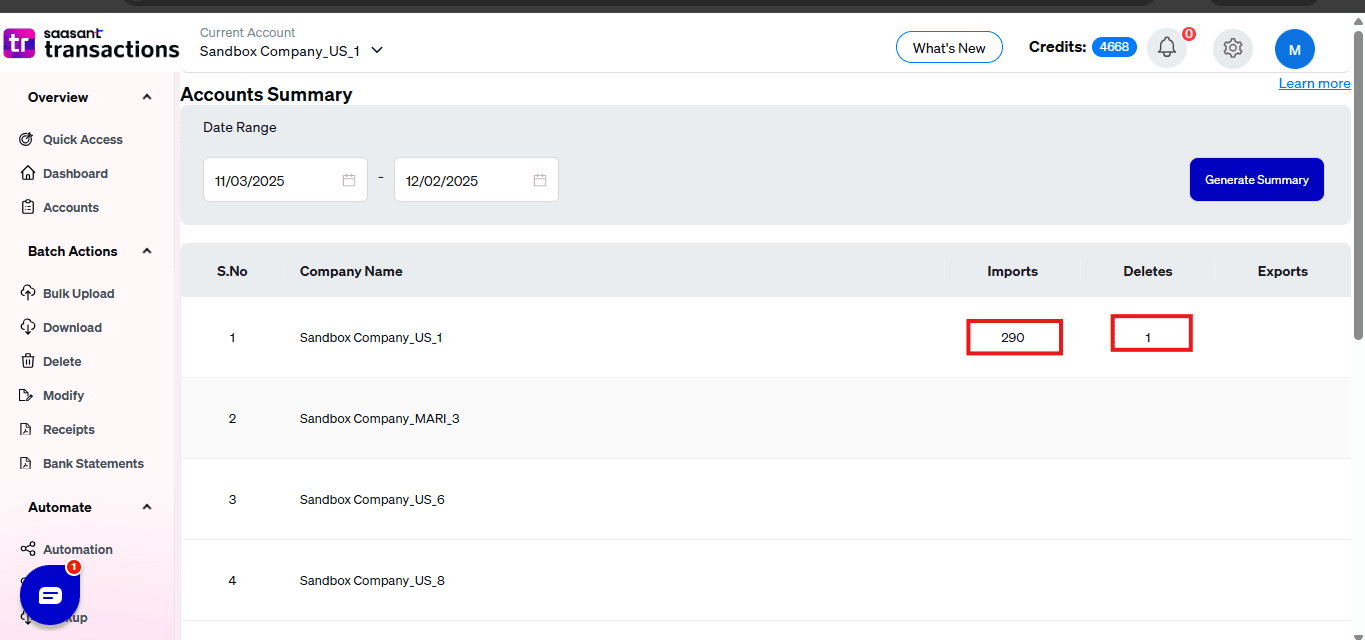The height and width of the screenshot is (640, 1365).
Task: Select Dashboard in the sidebar
Action: 75,174
